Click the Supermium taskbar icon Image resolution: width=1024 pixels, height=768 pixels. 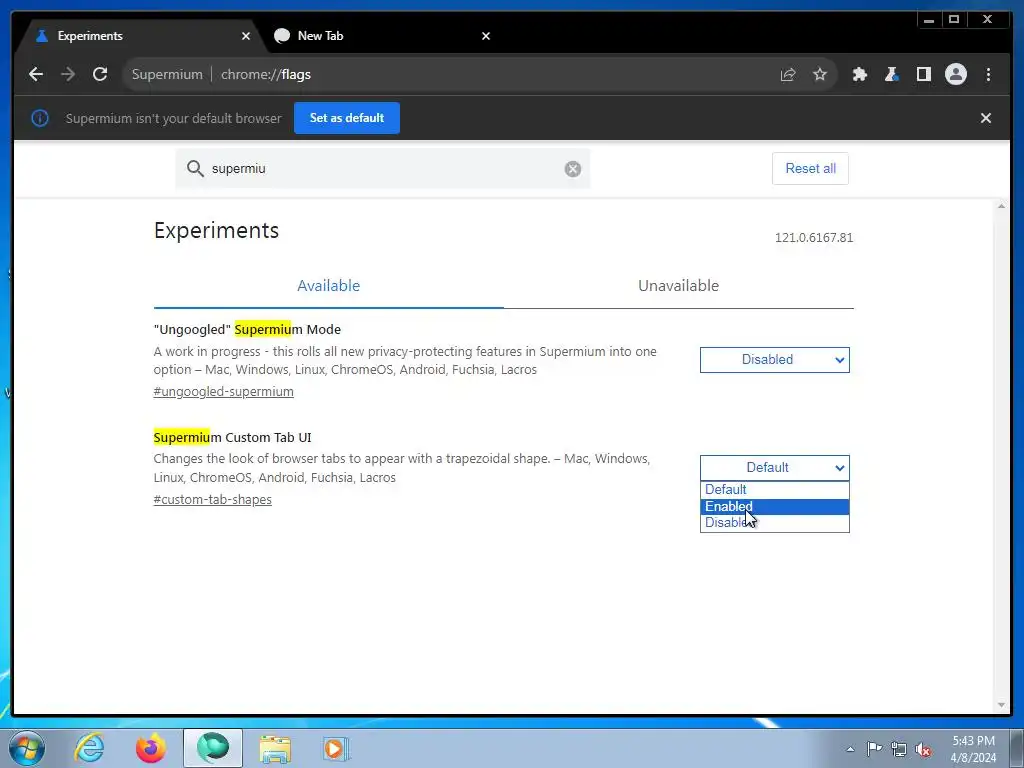(x=213, y=748)
